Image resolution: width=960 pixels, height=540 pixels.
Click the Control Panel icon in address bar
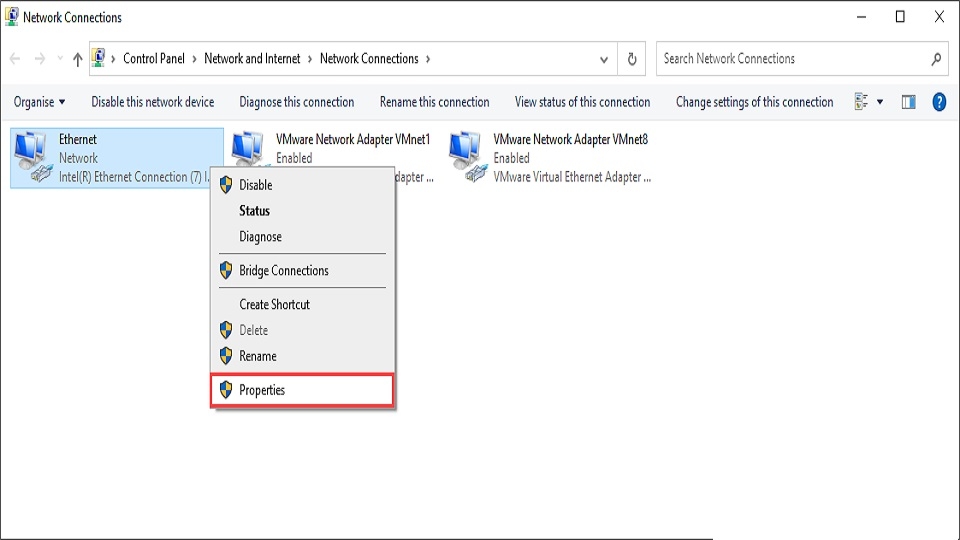tap(99, 58)
